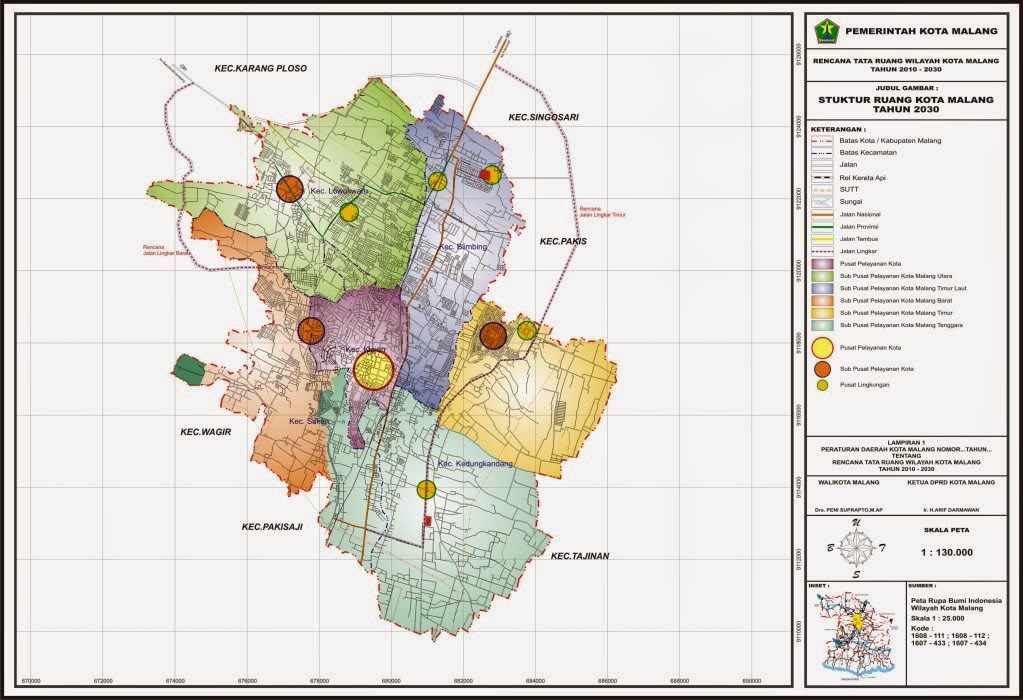1023x700 pixels.
Task: Click the SUTT legend symbol
Action: pos(822,189)
